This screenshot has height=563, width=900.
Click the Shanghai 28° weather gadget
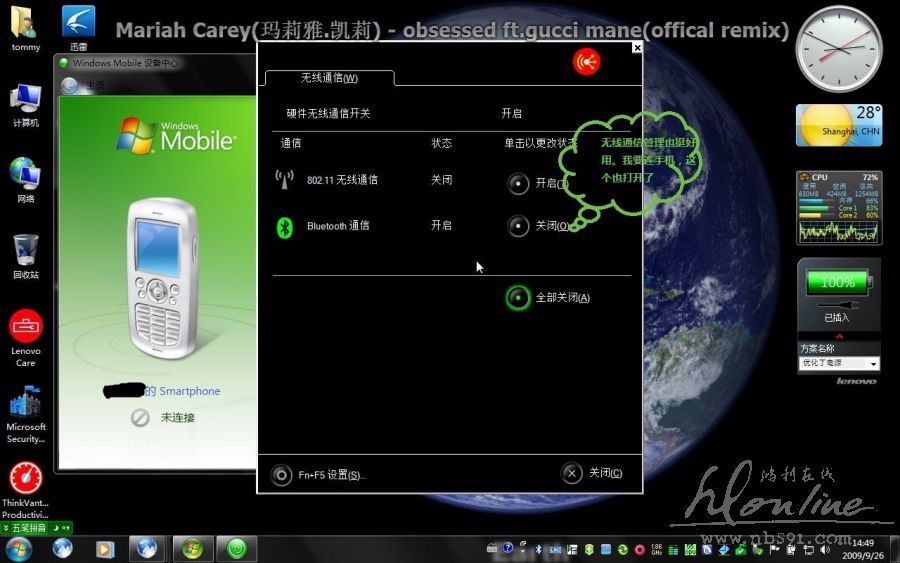click(839, 125)
